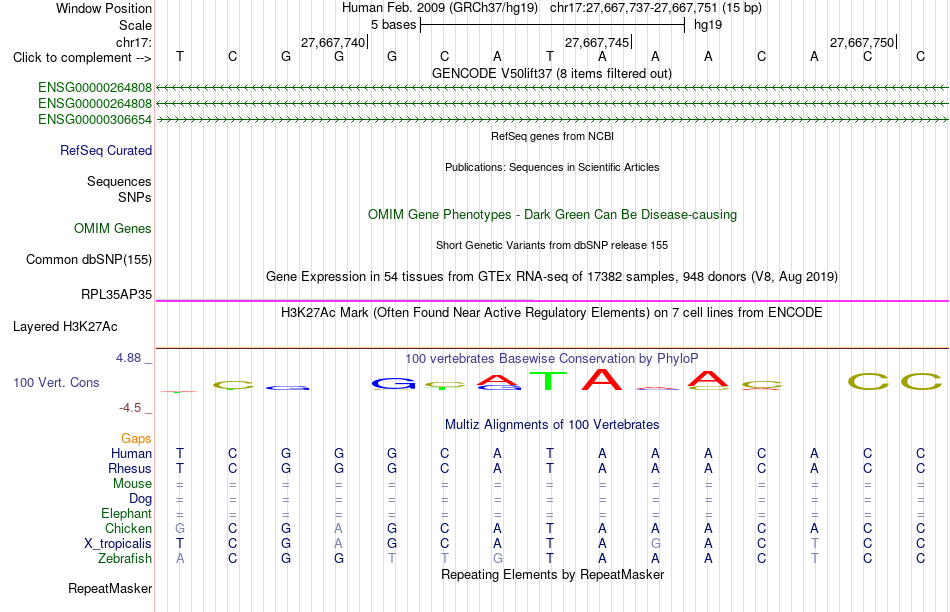Click the tall red A in PhyloP logo
The image size is (950, 612).
point(602,379)
